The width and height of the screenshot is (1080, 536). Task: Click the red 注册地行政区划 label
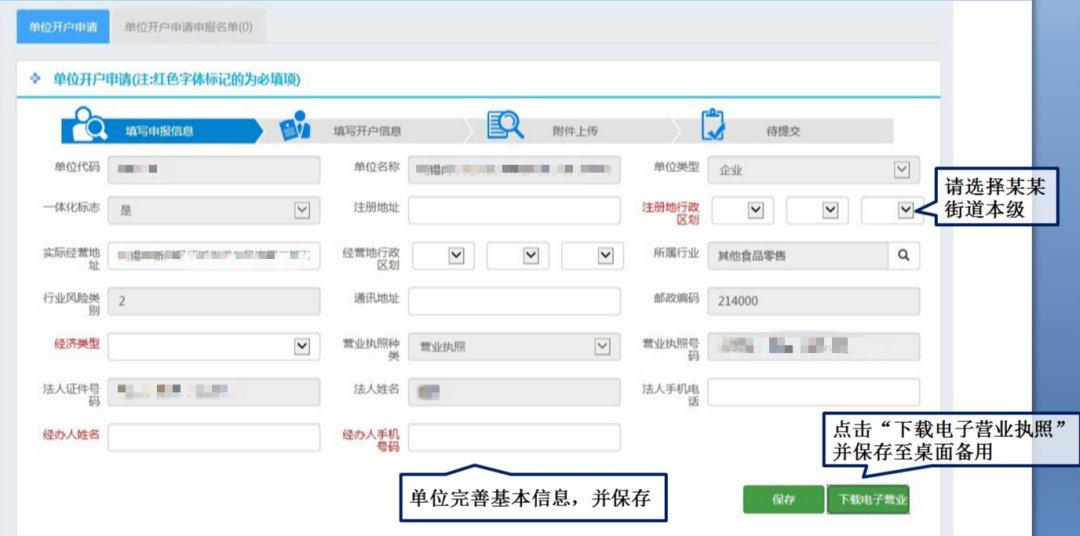point(671,213)
